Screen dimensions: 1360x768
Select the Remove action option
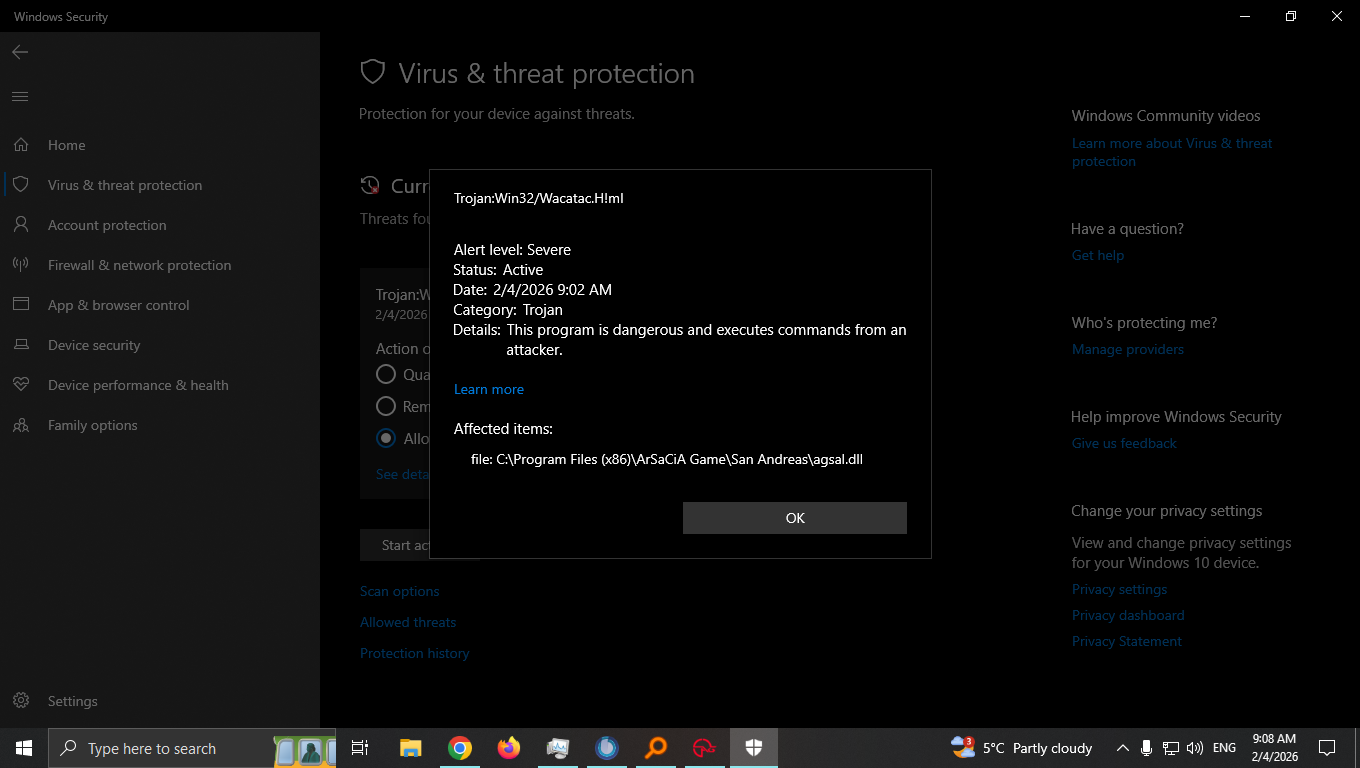point(386,406)
